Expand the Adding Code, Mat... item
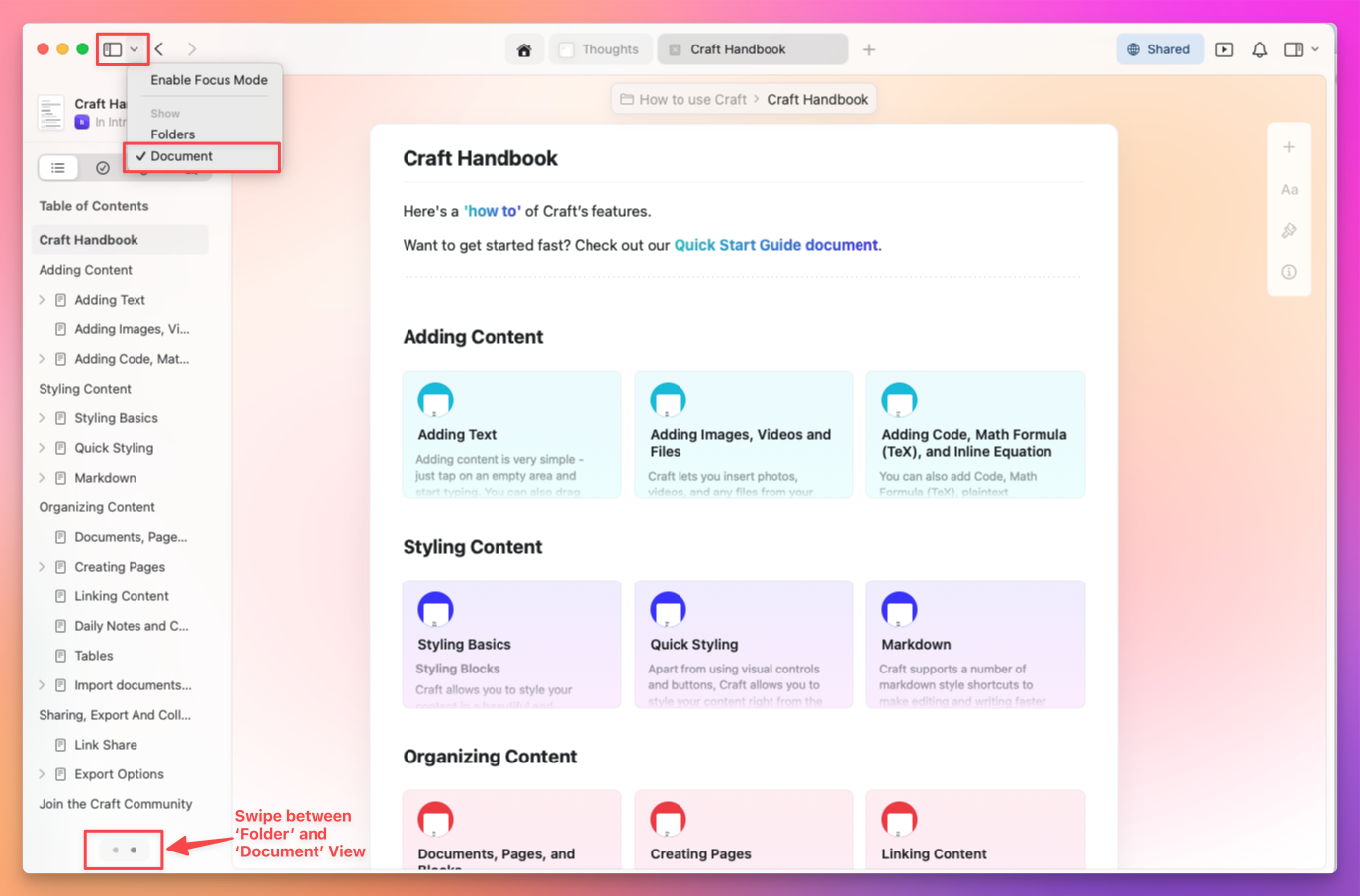1360x896 pixels. click(42, 359)
